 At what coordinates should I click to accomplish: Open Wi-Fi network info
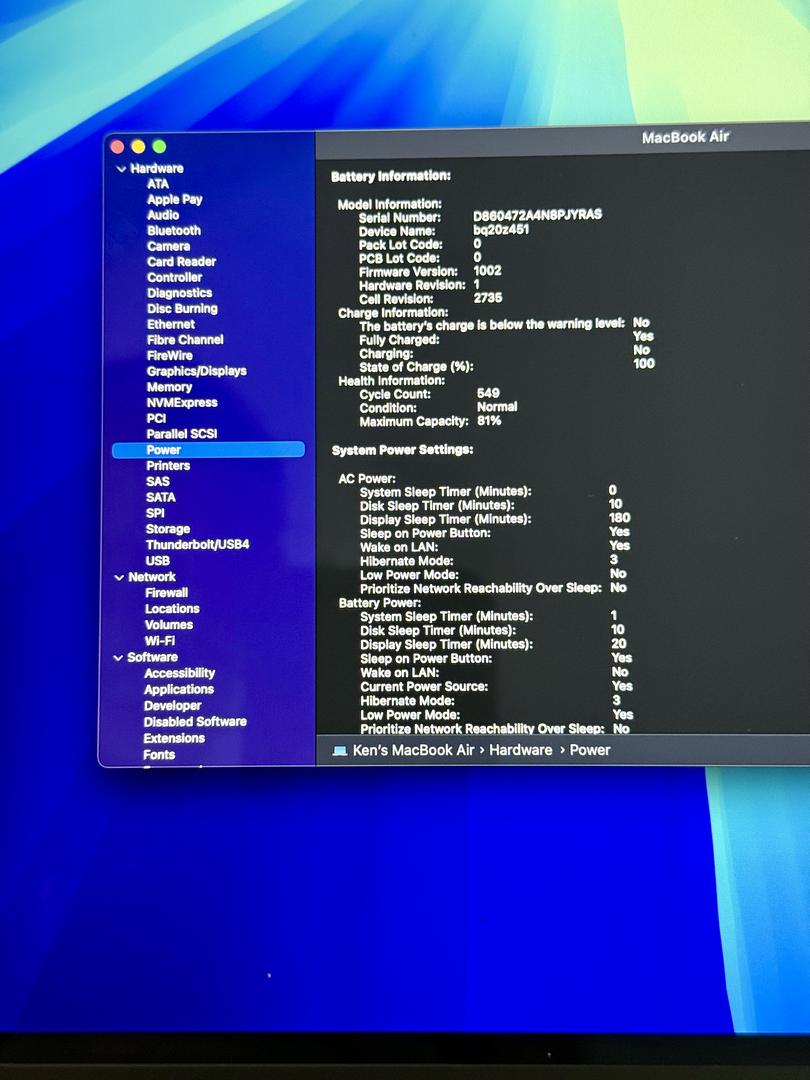160,641
